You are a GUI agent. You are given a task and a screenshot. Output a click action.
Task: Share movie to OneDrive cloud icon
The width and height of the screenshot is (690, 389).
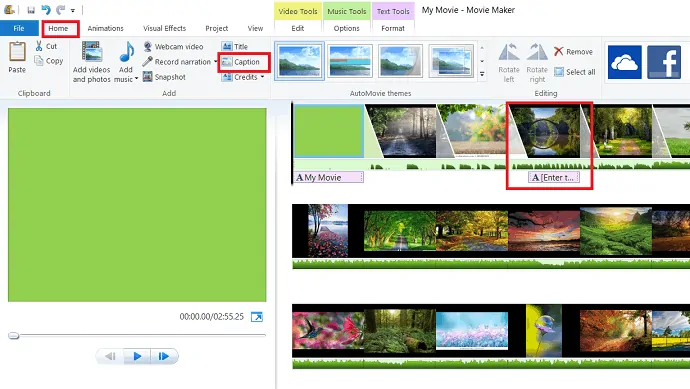pos(624,62)
